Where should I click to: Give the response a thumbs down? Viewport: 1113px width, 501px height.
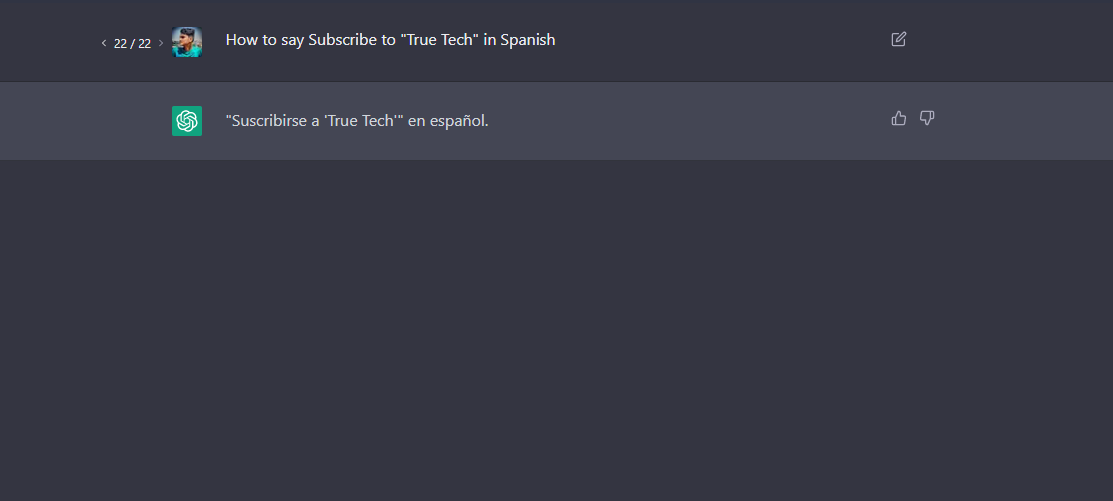point(927,118)
